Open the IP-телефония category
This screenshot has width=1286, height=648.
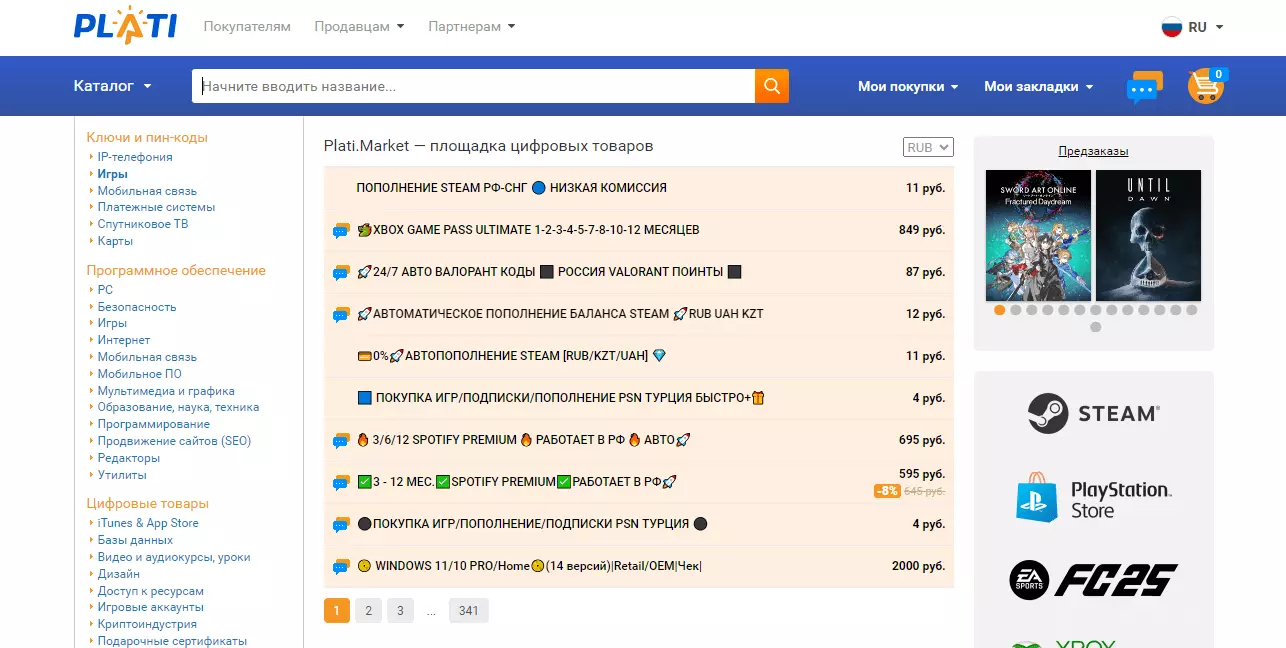[135, 157]
